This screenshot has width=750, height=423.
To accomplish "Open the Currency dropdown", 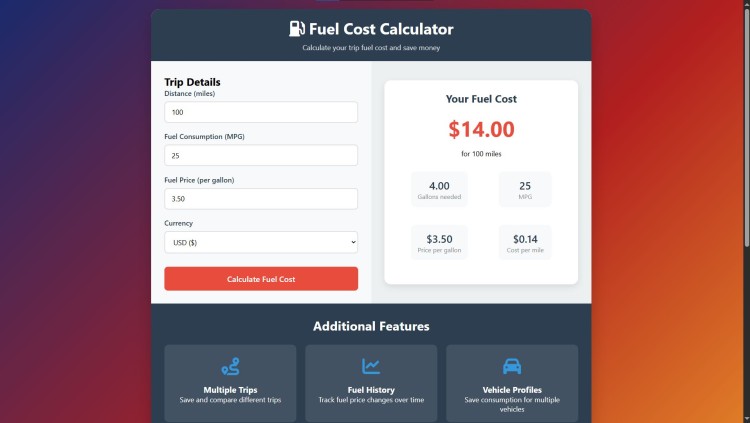I will 261,243.
